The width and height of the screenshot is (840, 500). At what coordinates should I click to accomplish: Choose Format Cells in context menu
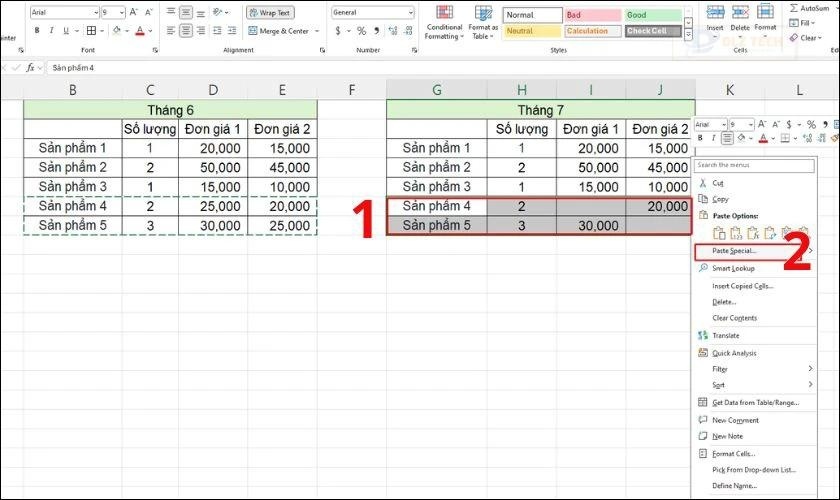click(755, 453)
